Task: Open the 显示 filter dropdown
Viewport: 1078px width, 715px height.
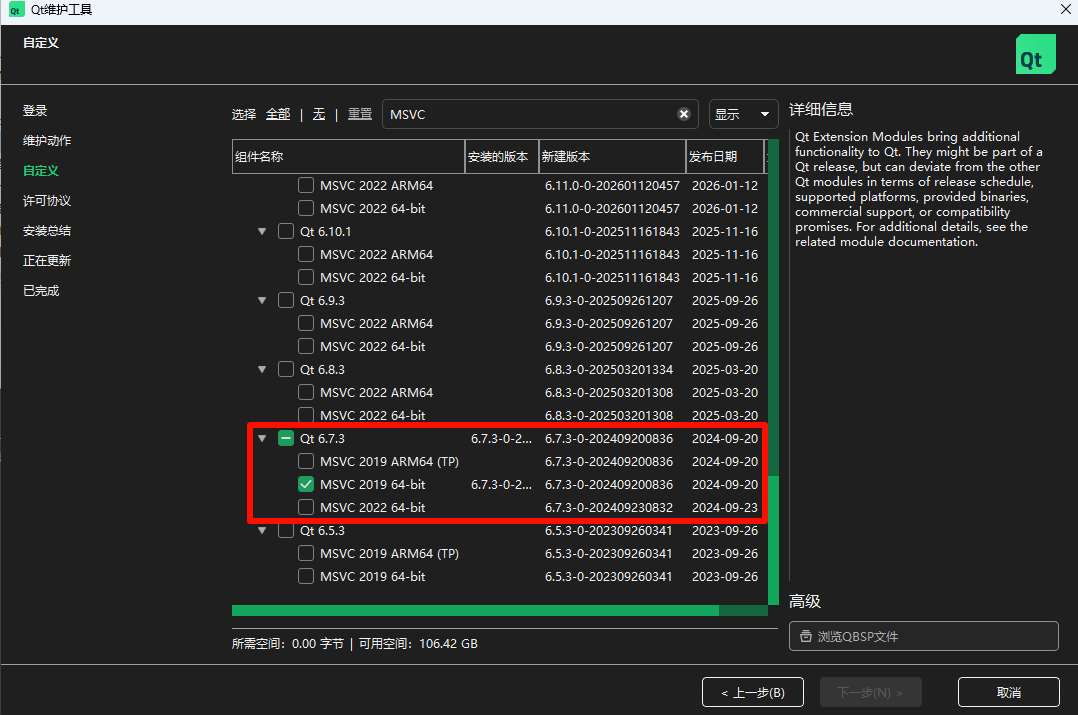Action: (x=743, y=114)
